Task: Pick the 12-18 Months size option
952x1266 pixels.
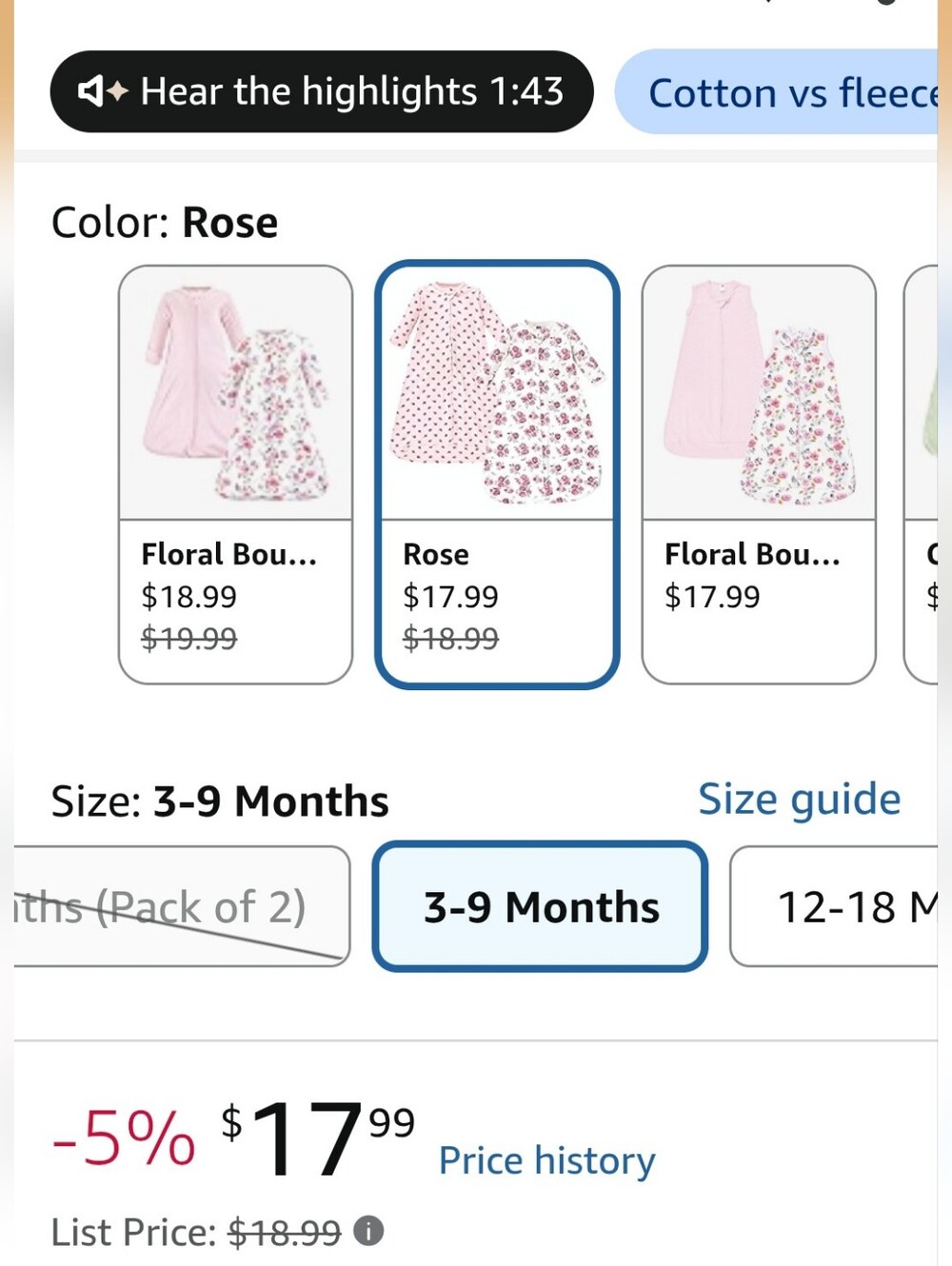Action: pos(835,906)
